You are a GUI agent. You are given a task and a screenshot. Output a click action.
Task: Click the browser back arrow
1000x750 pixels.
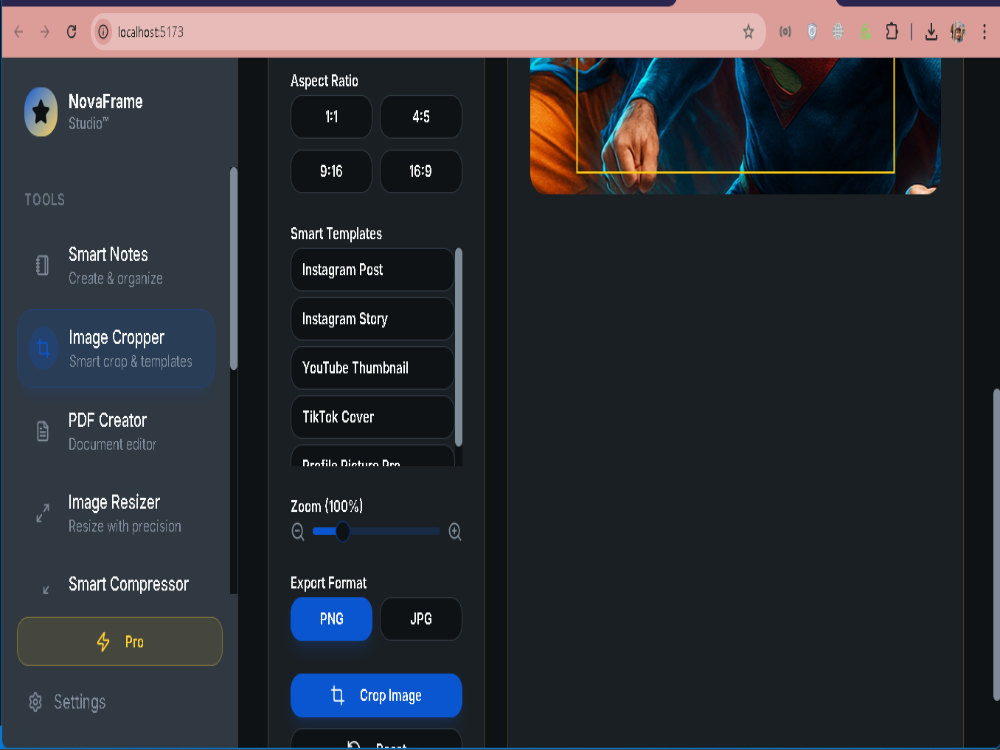[x=18, y=32]
